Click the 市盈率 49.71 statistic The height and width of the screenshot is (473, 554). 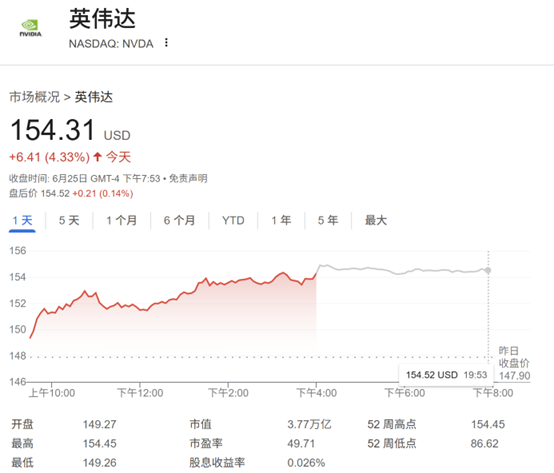(x=252, y=443)
